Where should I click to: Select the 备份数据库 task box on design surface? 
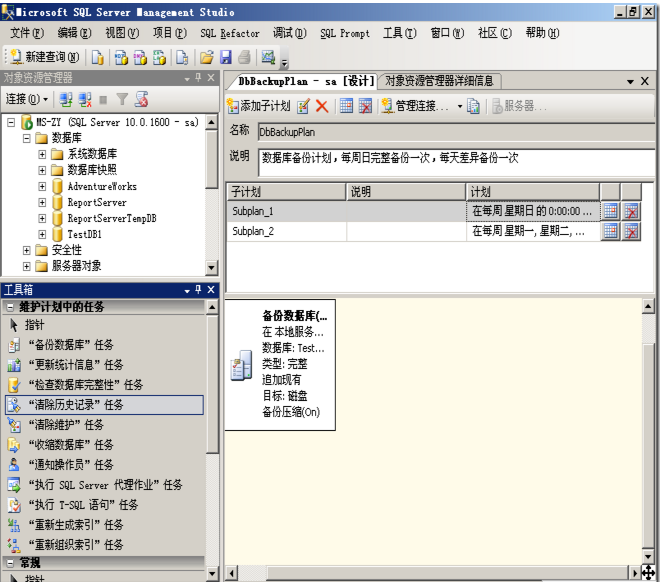280,365
